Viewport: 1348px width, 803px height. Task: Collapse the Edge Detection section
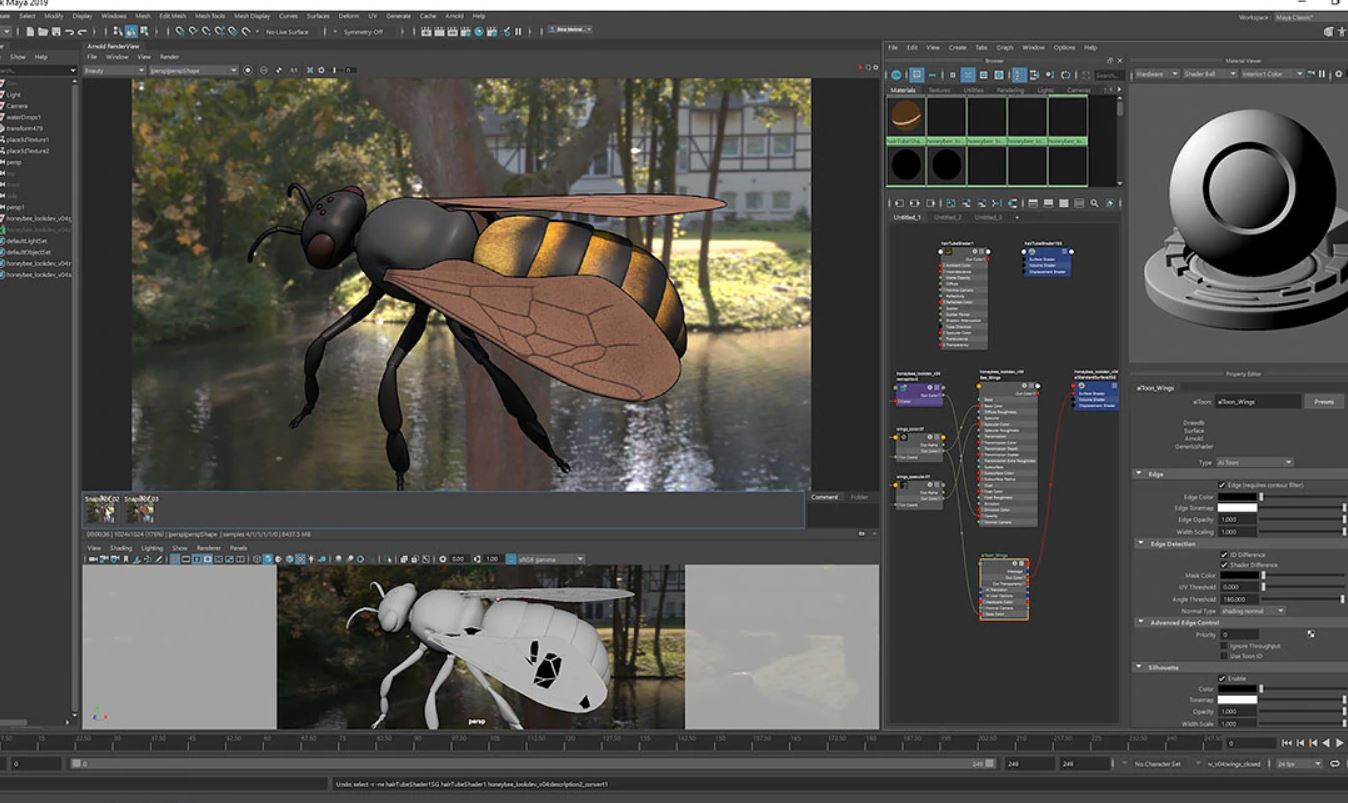pyautogui.click(x=1140, y=543)
